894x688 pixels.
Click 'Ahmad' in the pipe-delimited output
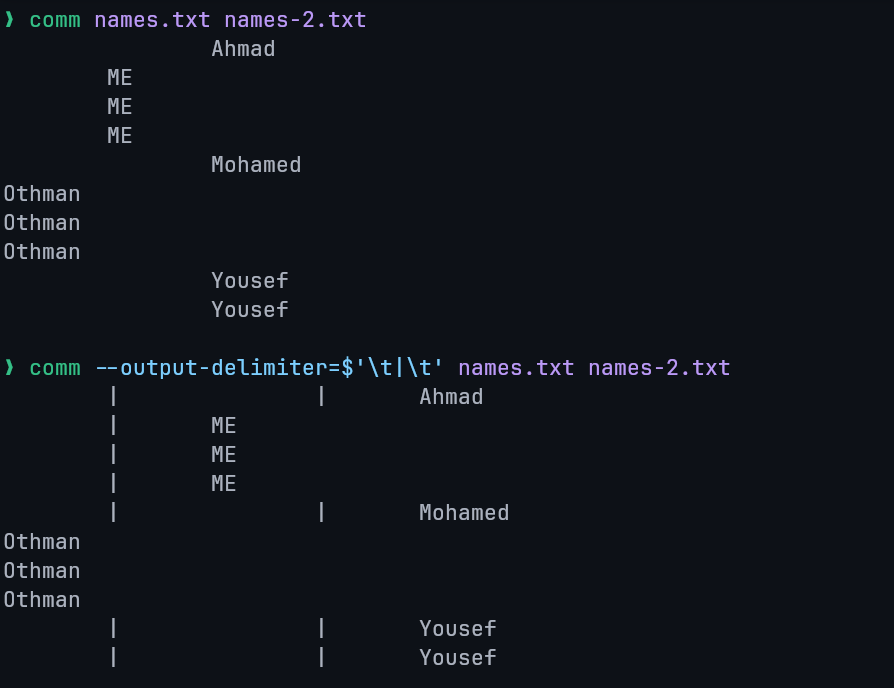click(451, 397)
